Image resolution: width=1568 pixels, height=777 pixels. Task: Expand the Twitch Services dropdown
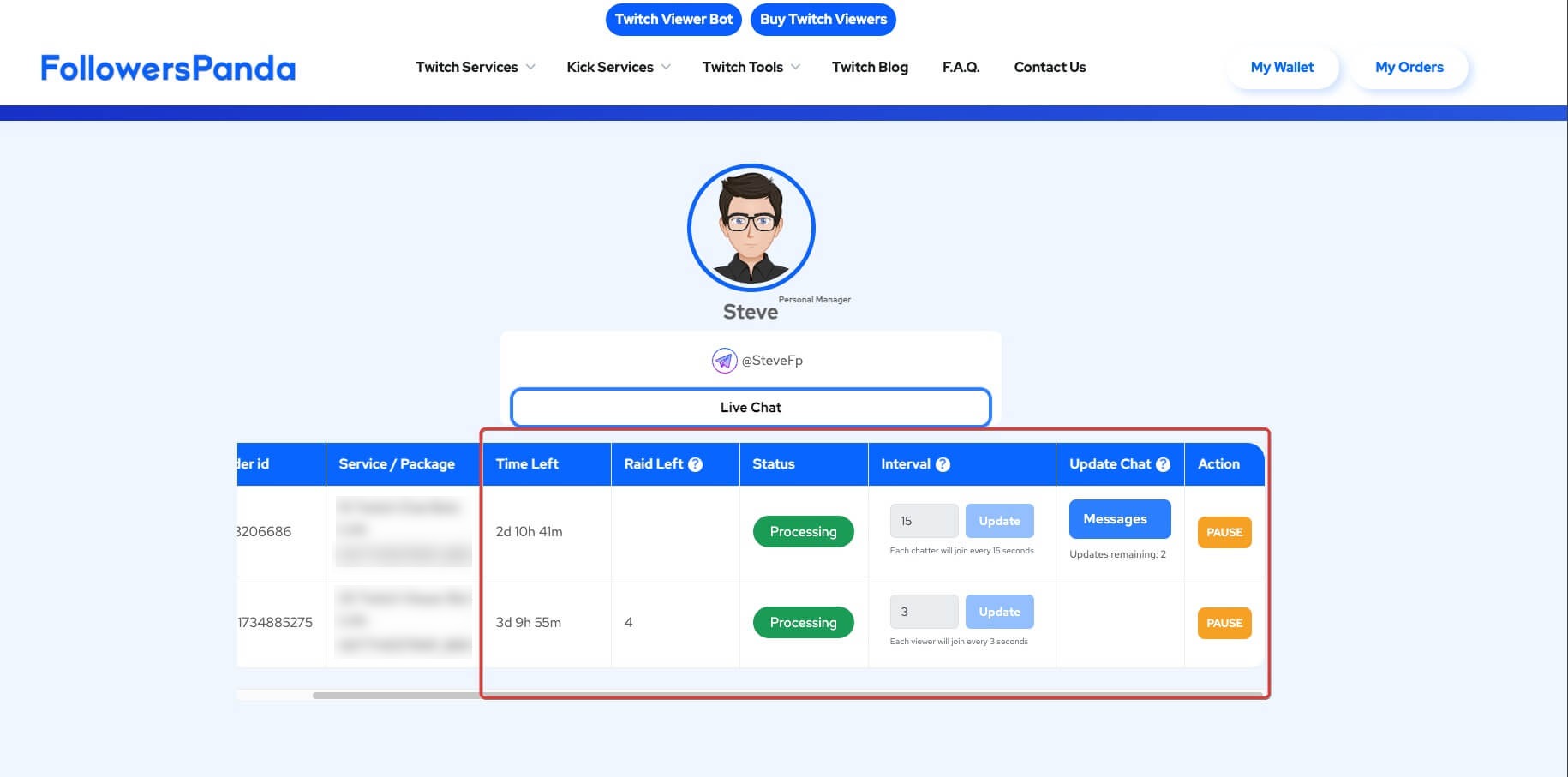[x=476, y=67]
